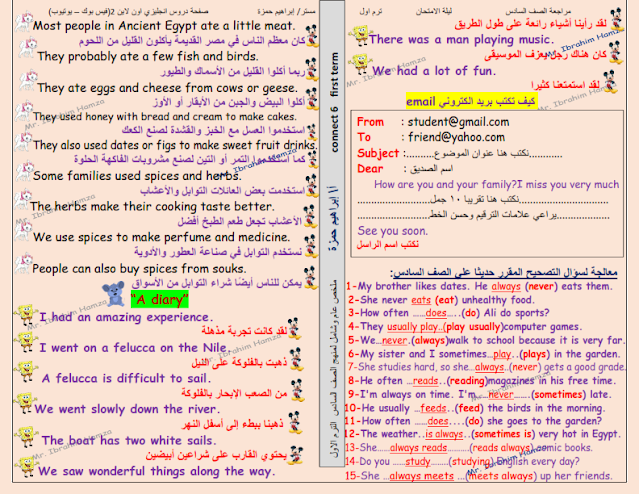
Task: Click the sentence "Most people in Ancient Egypt ate a little meat."
Action: tap(163, 26)
